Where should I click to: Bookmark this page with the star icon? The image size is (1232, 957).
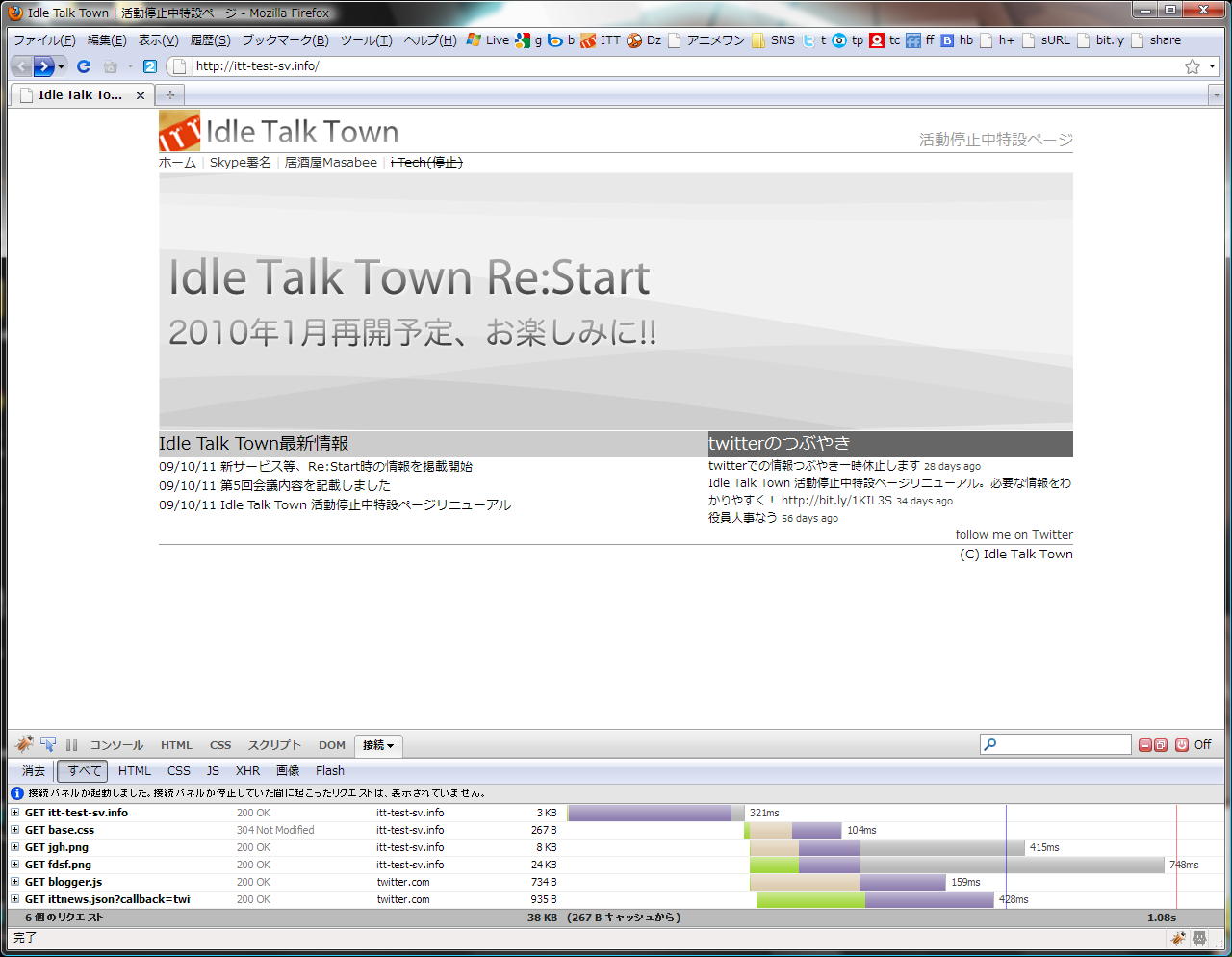pyautogui.click(x=1193, y=66)
